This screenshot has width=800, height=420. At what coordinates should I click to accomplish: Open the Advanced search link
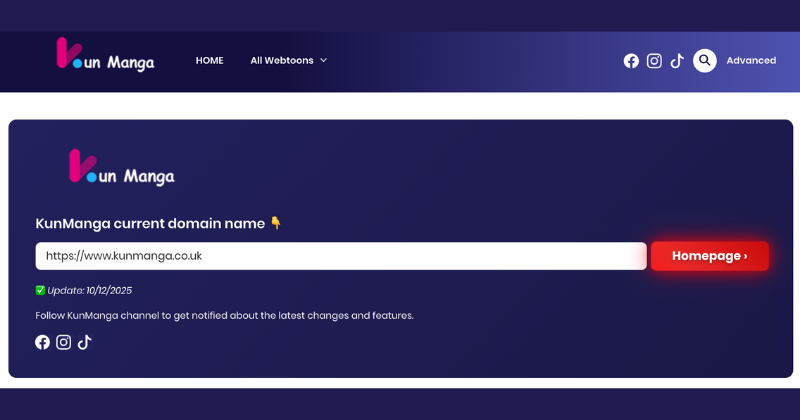click(x=751, y=61)
